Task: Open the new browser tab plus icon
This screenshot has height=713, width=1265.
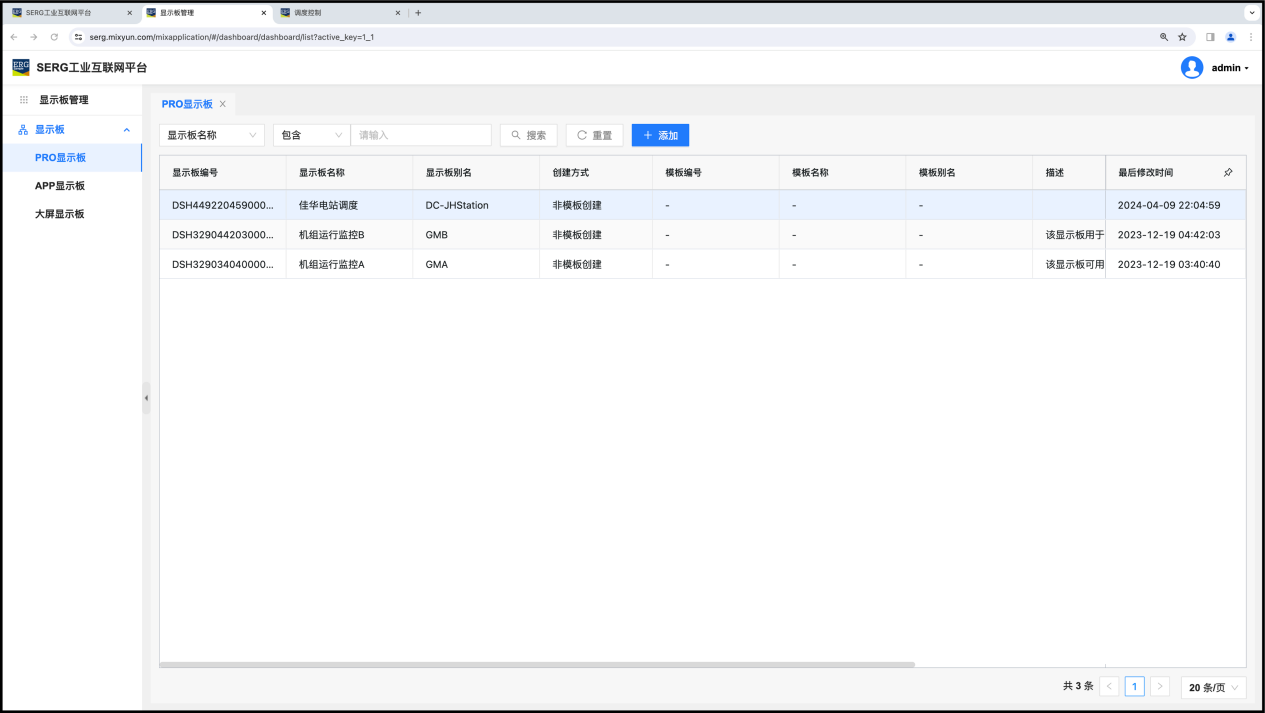Action: click(418, 13)
